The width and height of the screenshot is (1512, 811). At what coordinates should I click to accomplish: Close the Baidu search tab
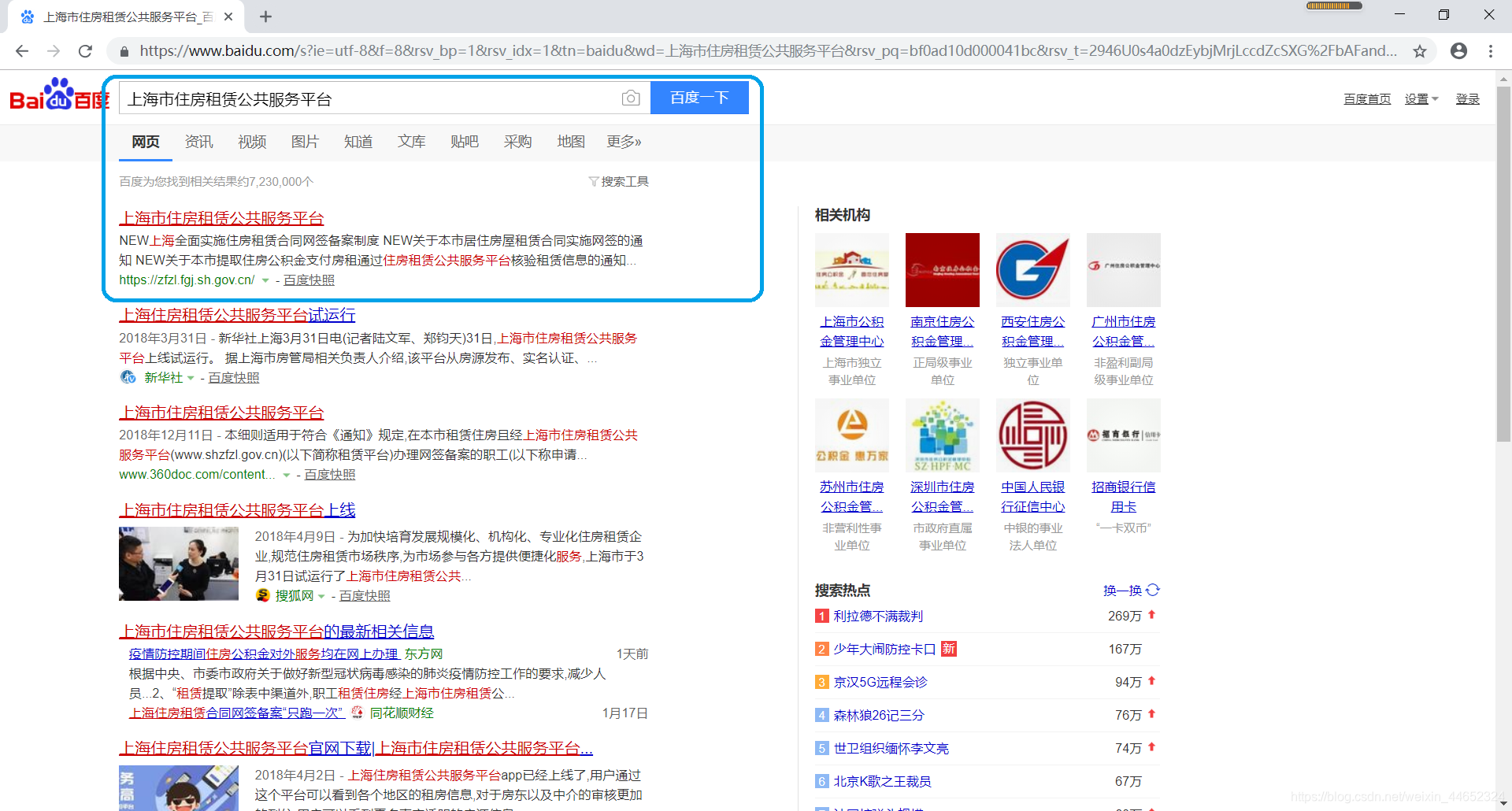(228, 17)
